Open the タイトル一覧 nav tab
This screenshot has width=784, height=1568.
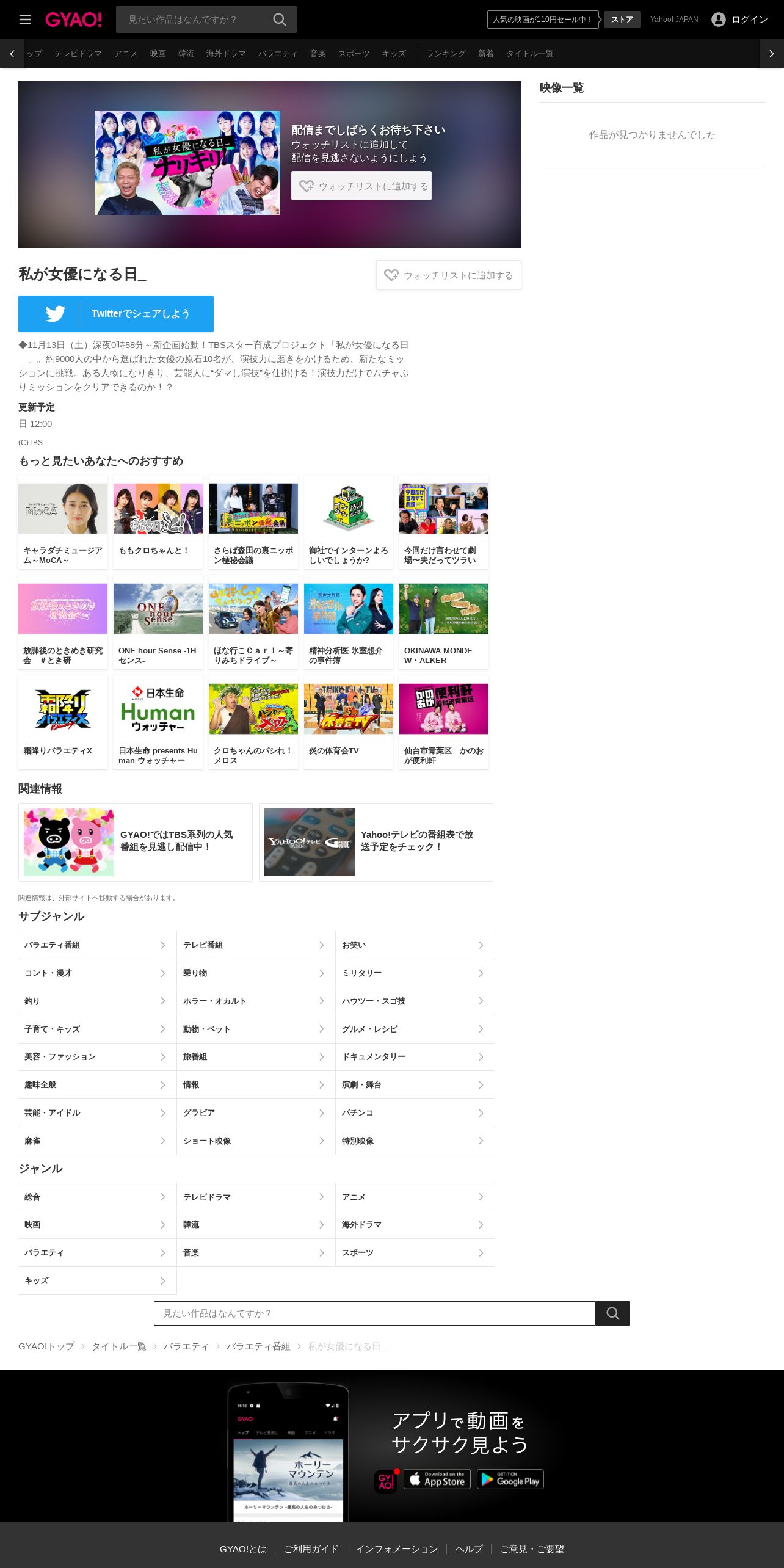(530, 54)
